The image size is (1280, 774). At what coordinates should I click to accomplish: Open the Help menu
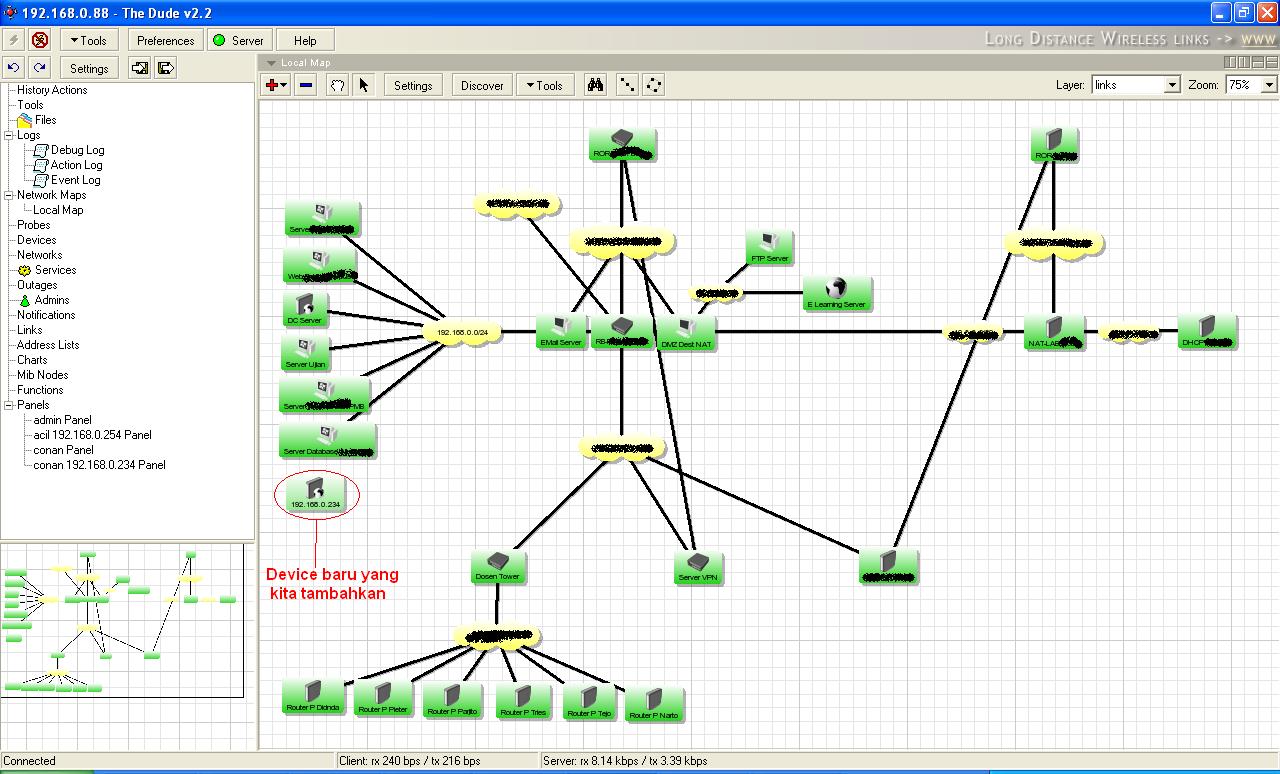304,40
